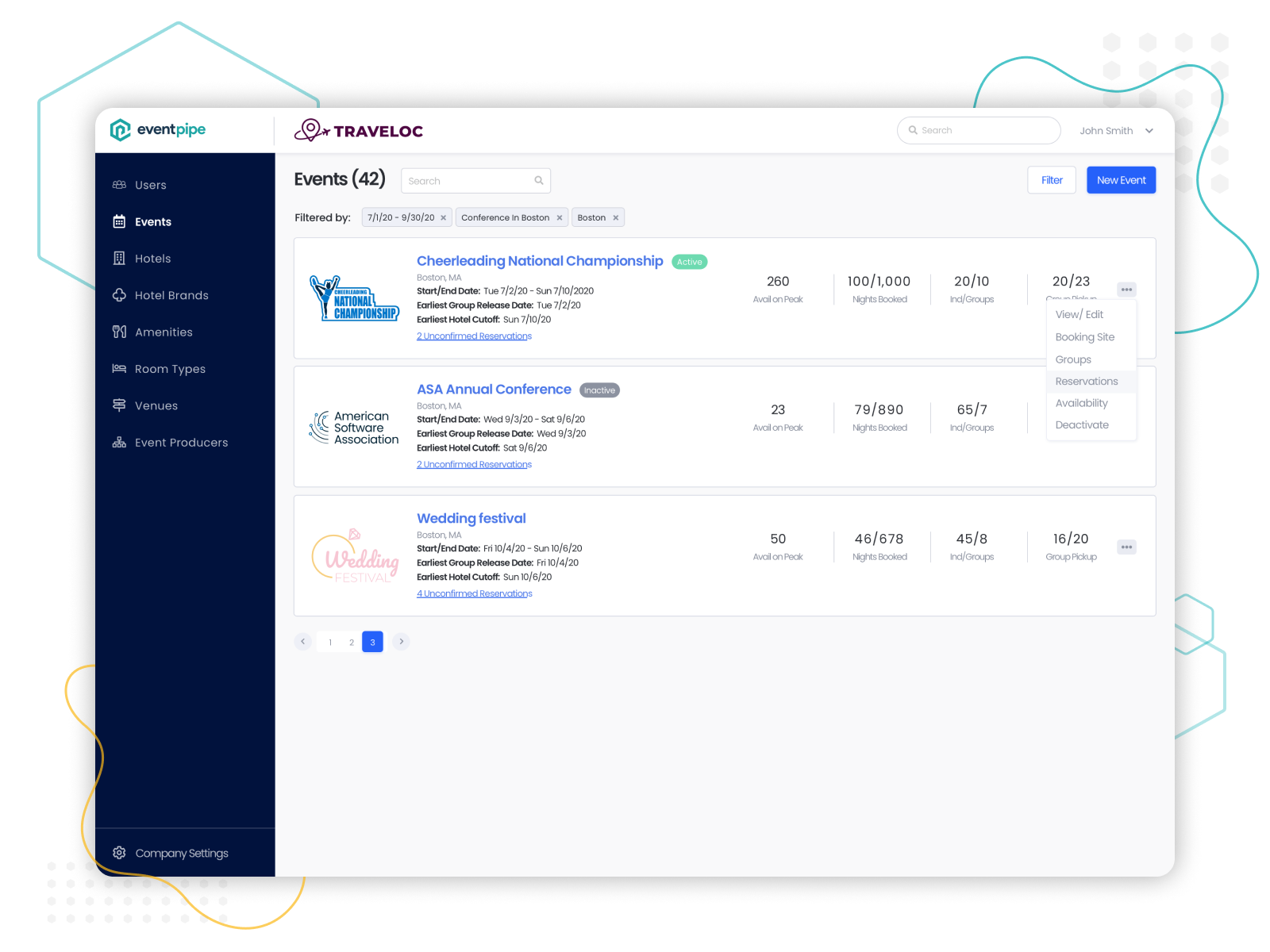Open Room Types via its sidebar icon
This screenshot has width=1270, height=952.
pyautogui.click(x=119, y=368)
